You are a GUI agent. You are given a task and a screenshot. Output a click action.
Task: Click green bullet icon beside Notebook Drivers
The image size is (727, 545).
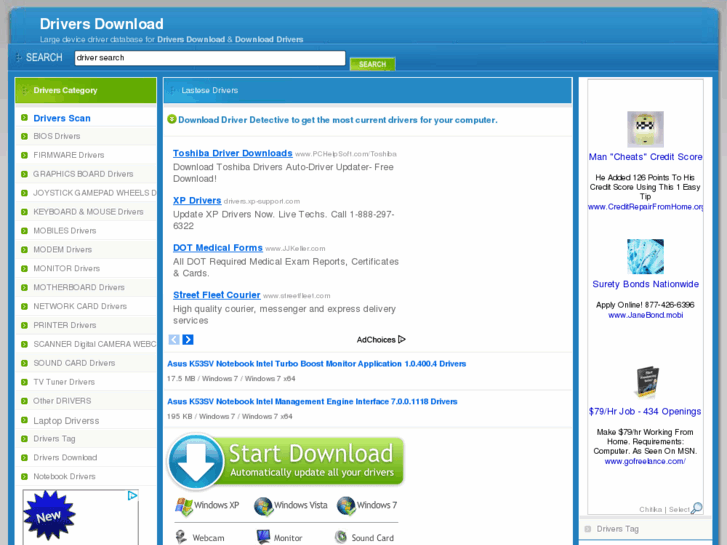[x=25, y=477]
